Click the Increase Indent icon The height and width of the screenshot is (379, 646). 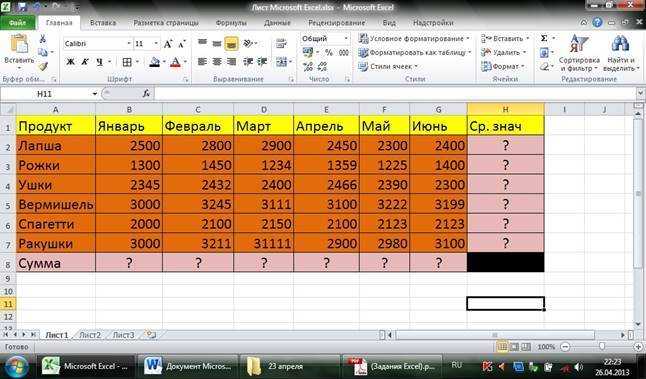coord(262,62)
